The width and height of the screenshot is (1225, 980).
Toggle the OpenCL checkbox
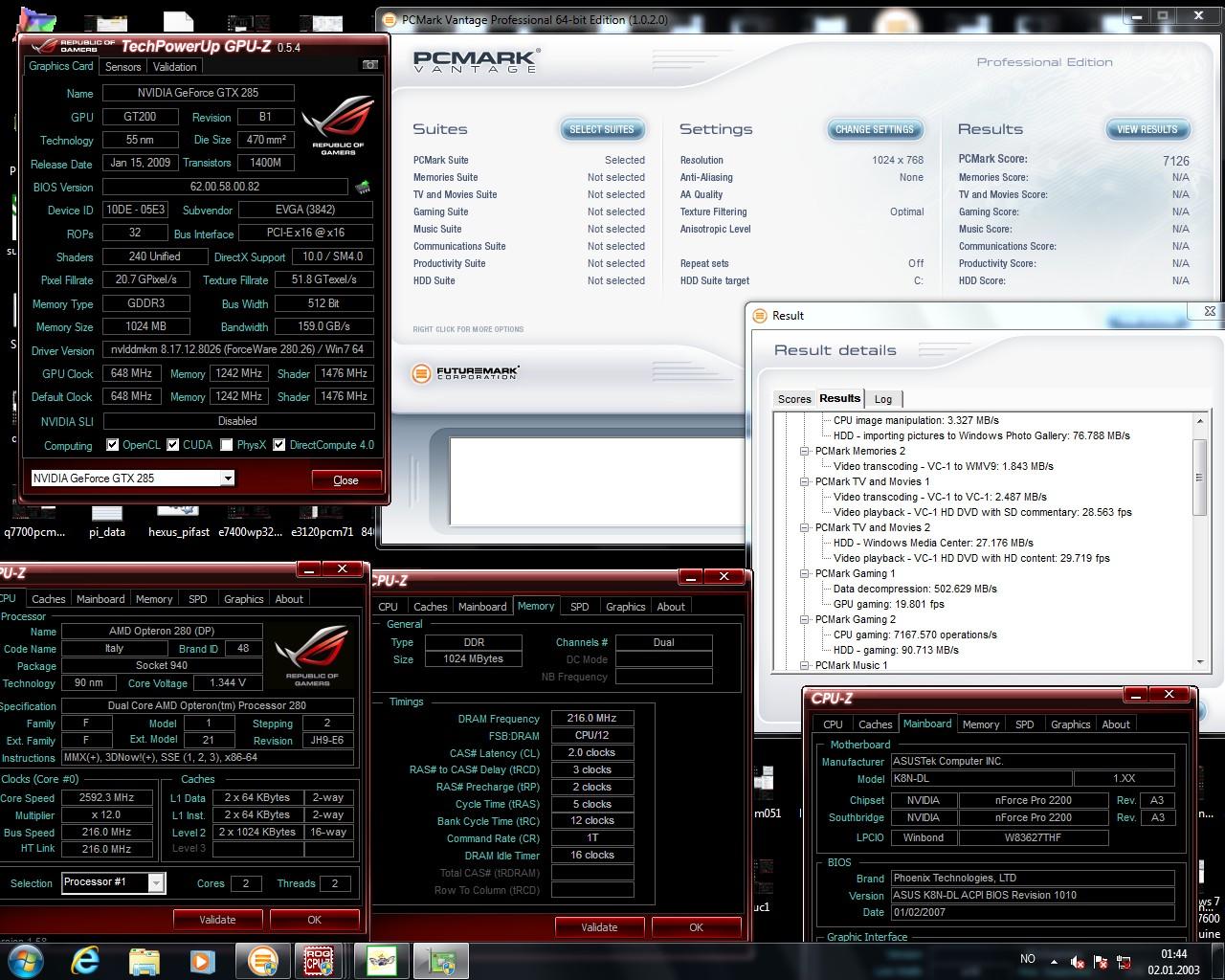coord(113,445)
